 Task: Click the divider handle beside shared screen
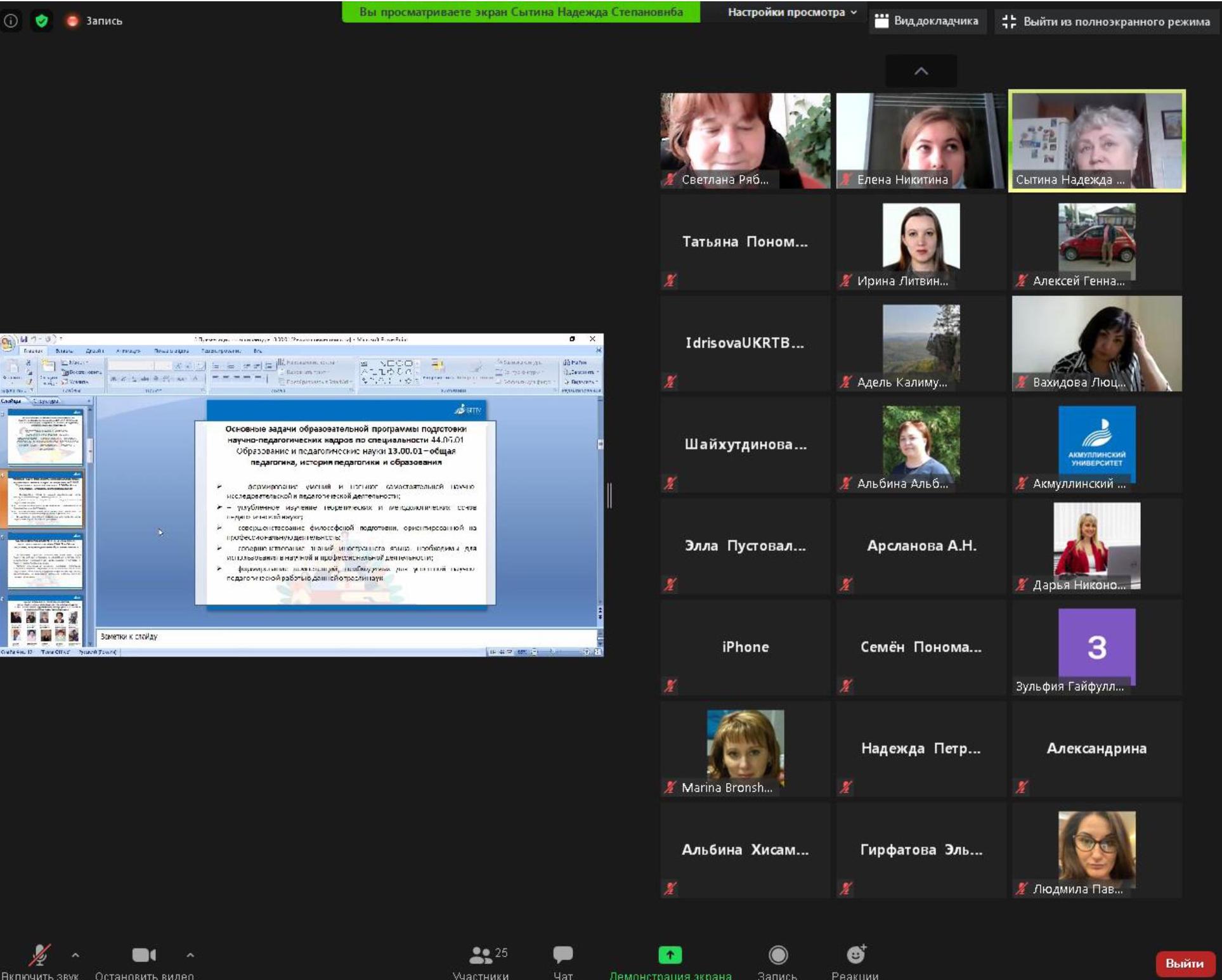609,495
